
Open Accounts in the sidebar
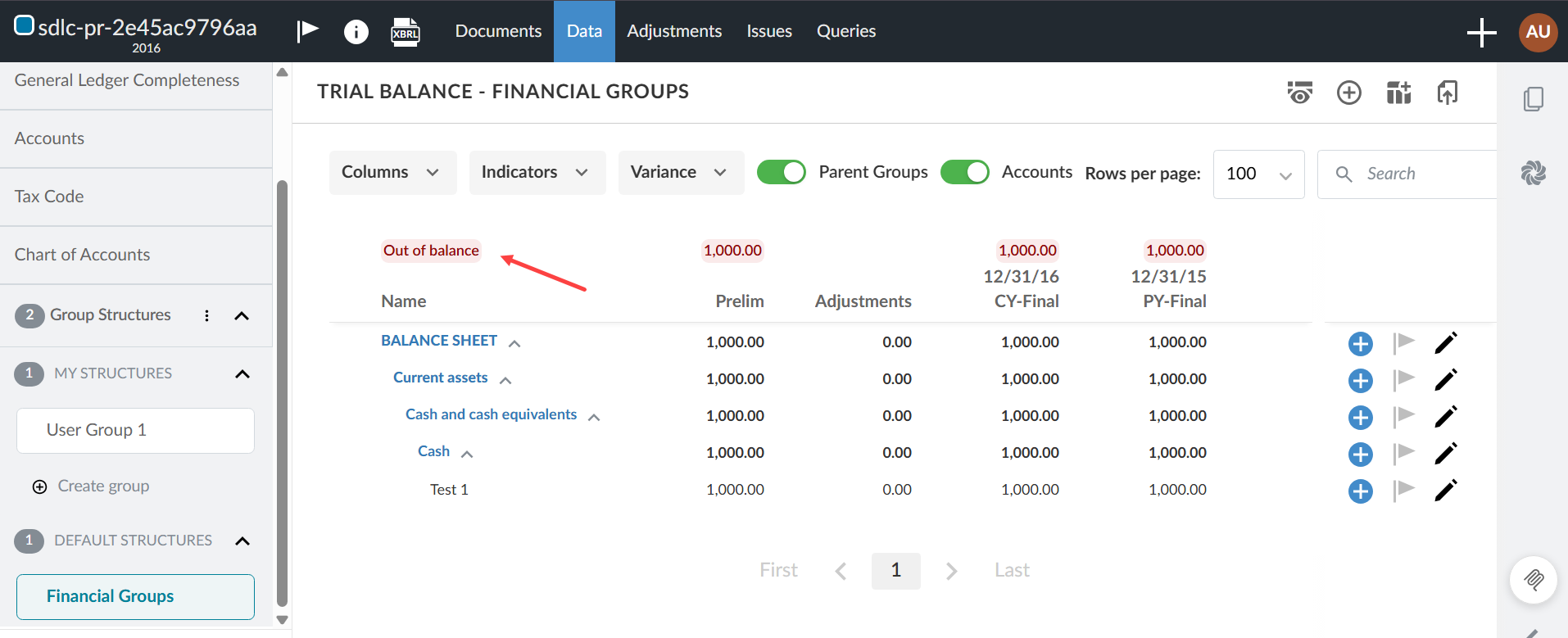click(x=136, y=139)
